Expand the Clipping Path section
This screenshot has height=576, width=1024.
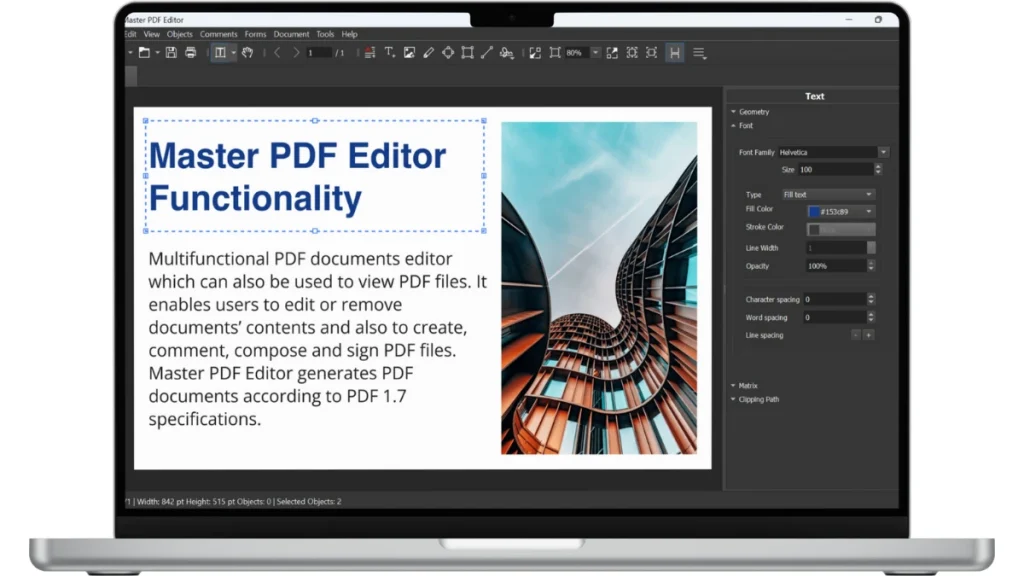coord(758,399)
